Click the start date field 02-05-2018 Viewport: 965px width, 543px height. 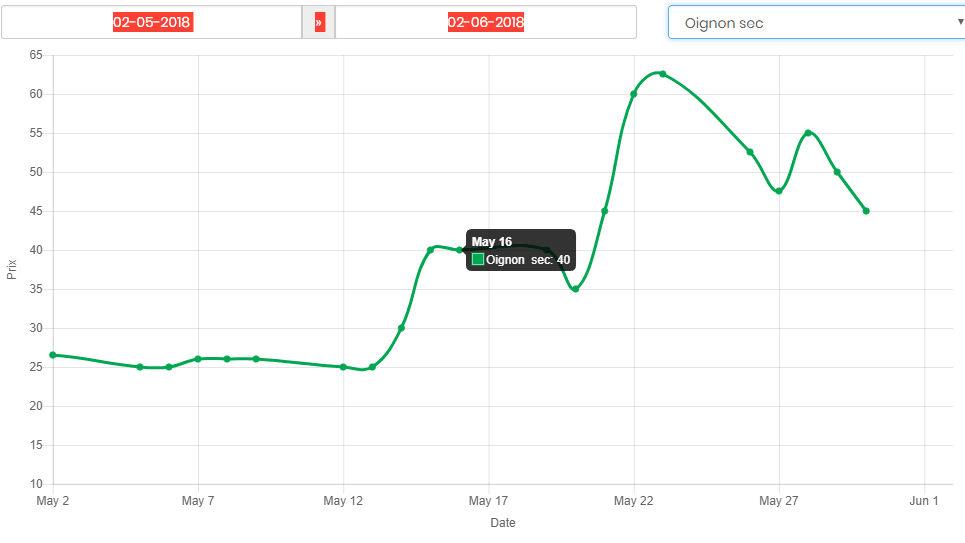pos(152,22)
